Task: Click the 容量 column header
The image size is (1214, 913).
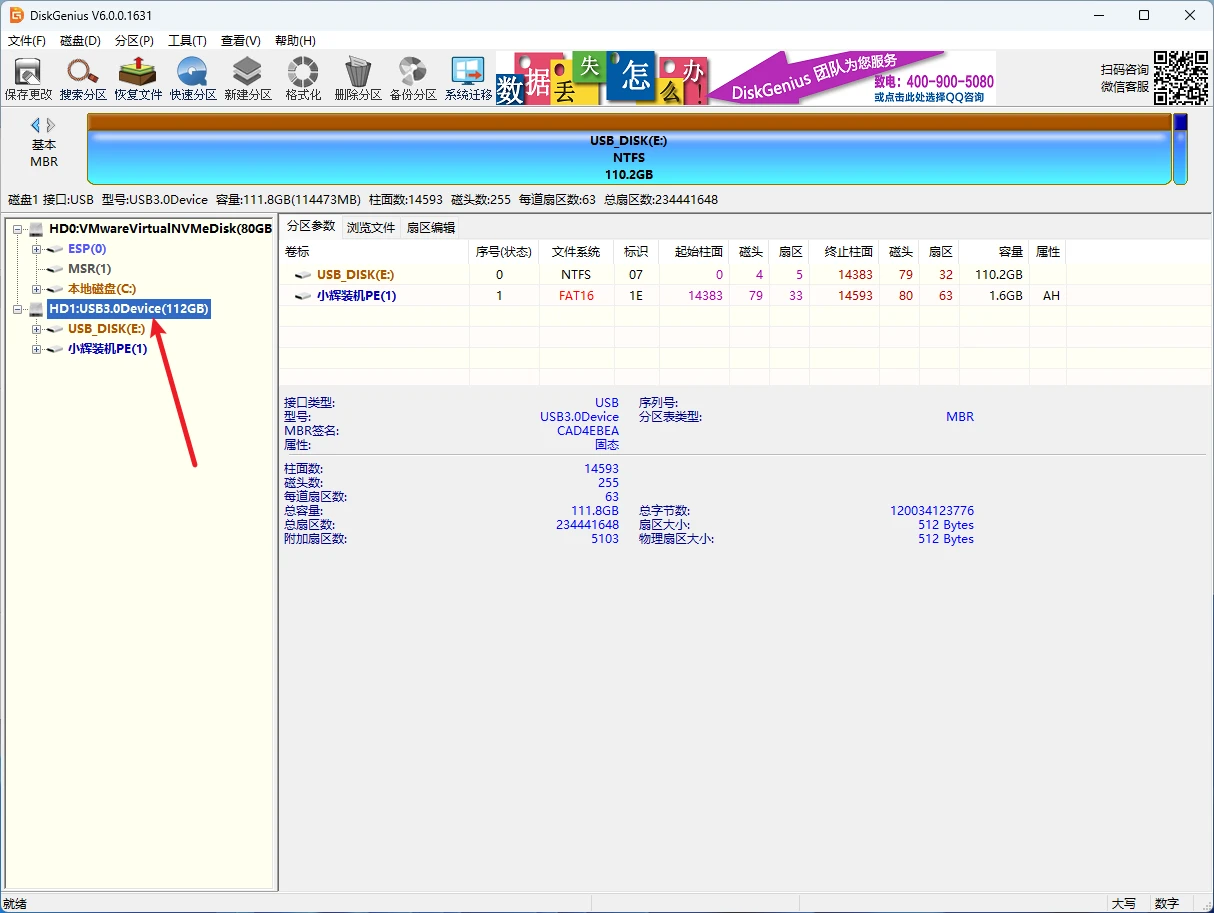Action: 994,252
